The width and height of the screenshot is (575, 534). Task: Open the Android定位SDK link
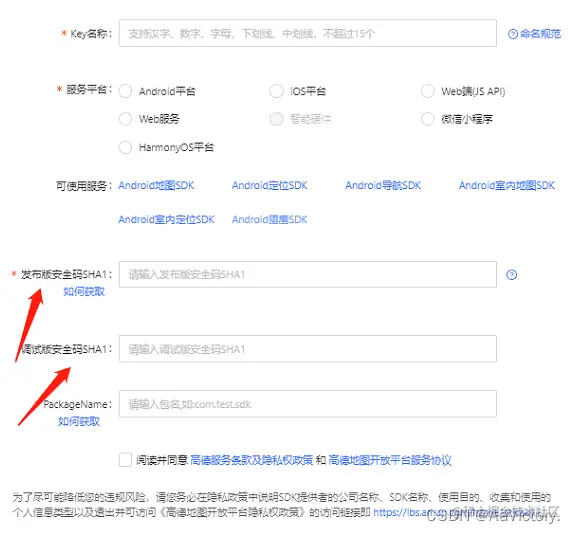(270, 186)
